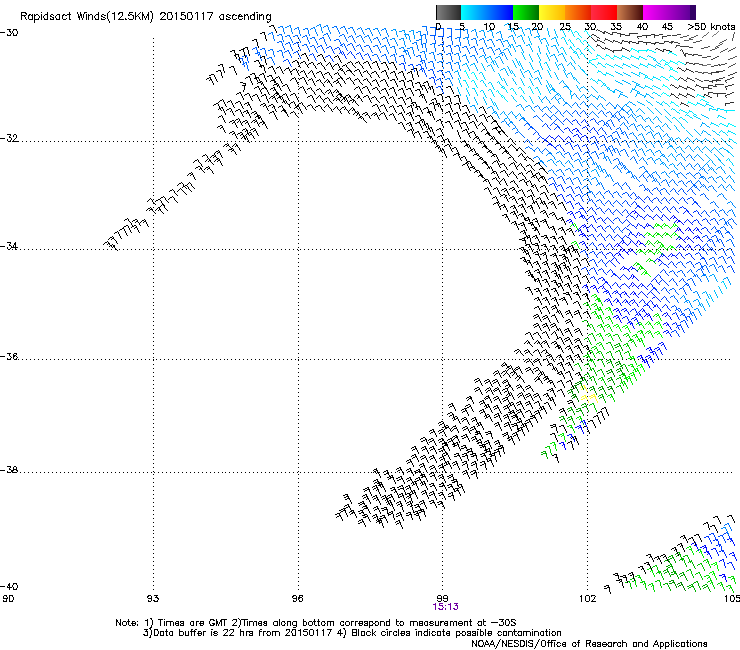Click the orange 25-30 knots legend segment
Screen dimensions: 740x650
click(578, 12)
